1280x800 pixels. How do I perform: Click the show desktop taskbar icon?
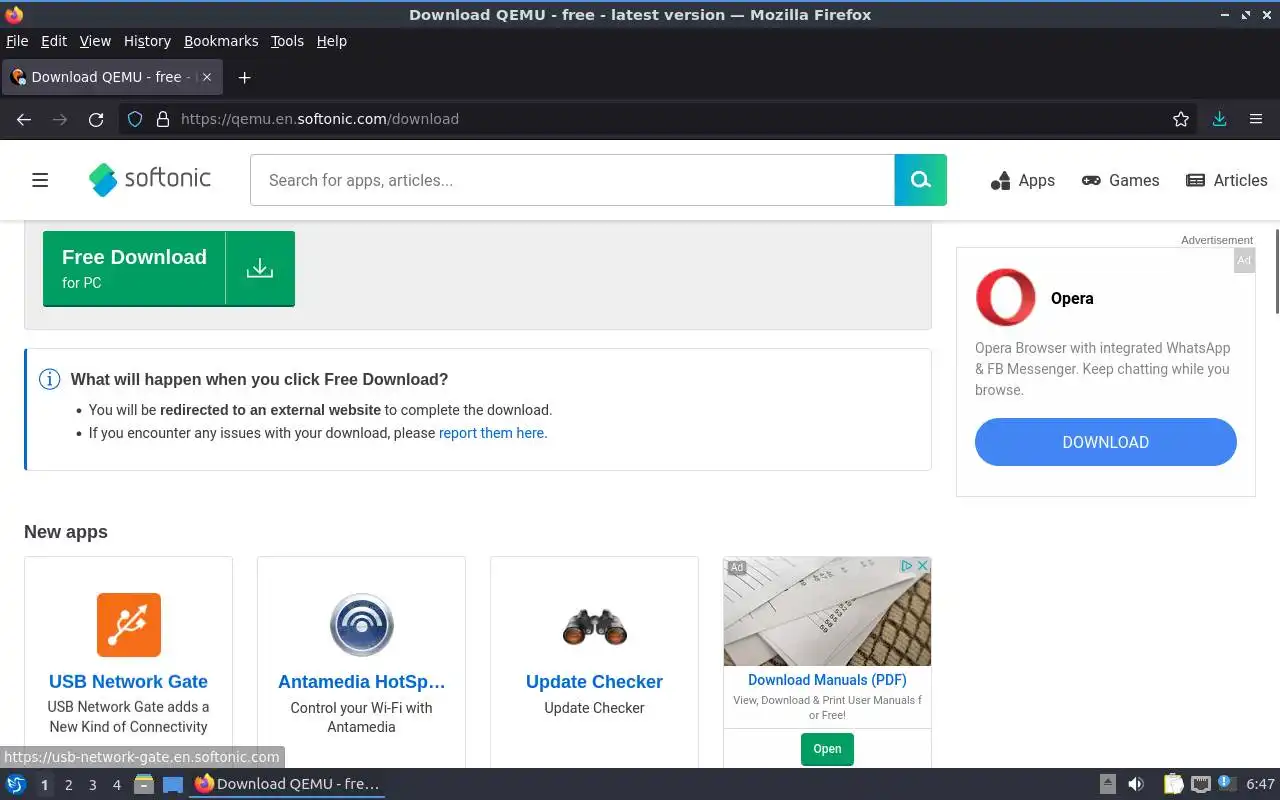point(173,784)
